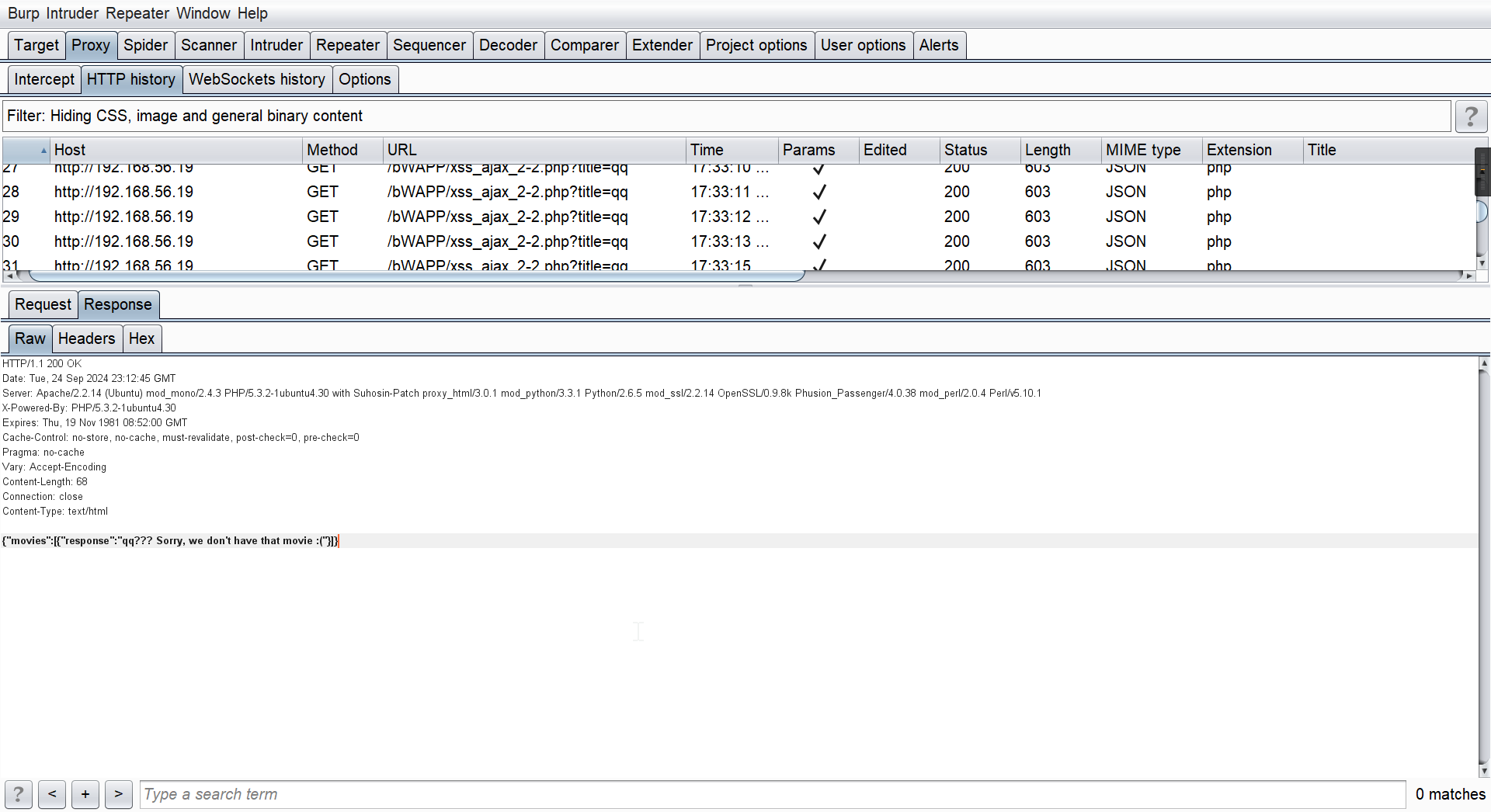Screen dimensions: 1491x812
Task: View response in Hex tab
Action: [x=141, y=338]
